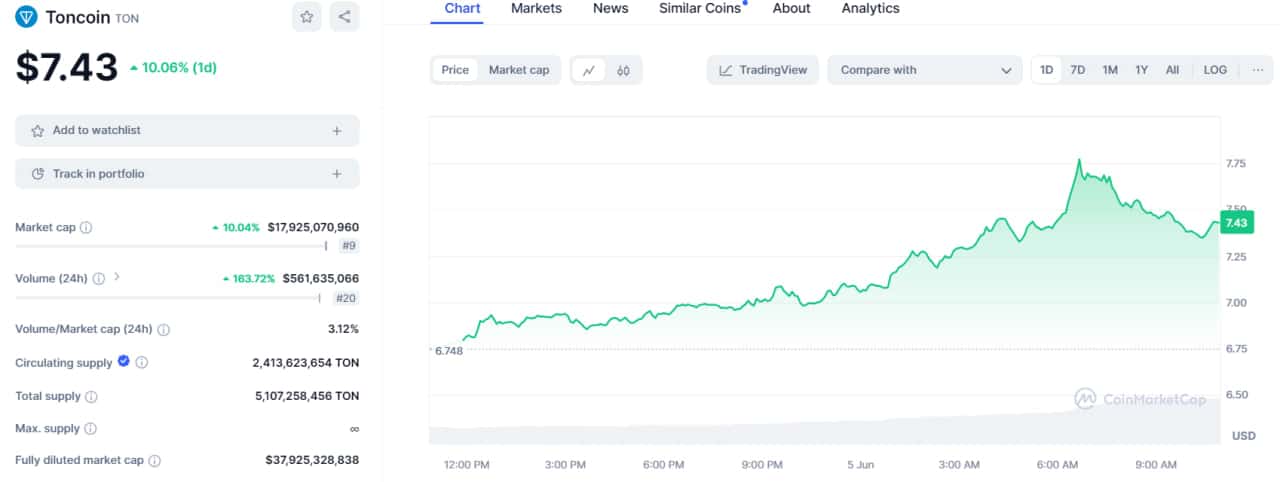The width and height of the screenshot is (1280, 482).
Task: Open the News tab
Action: [x=610, y=9]
